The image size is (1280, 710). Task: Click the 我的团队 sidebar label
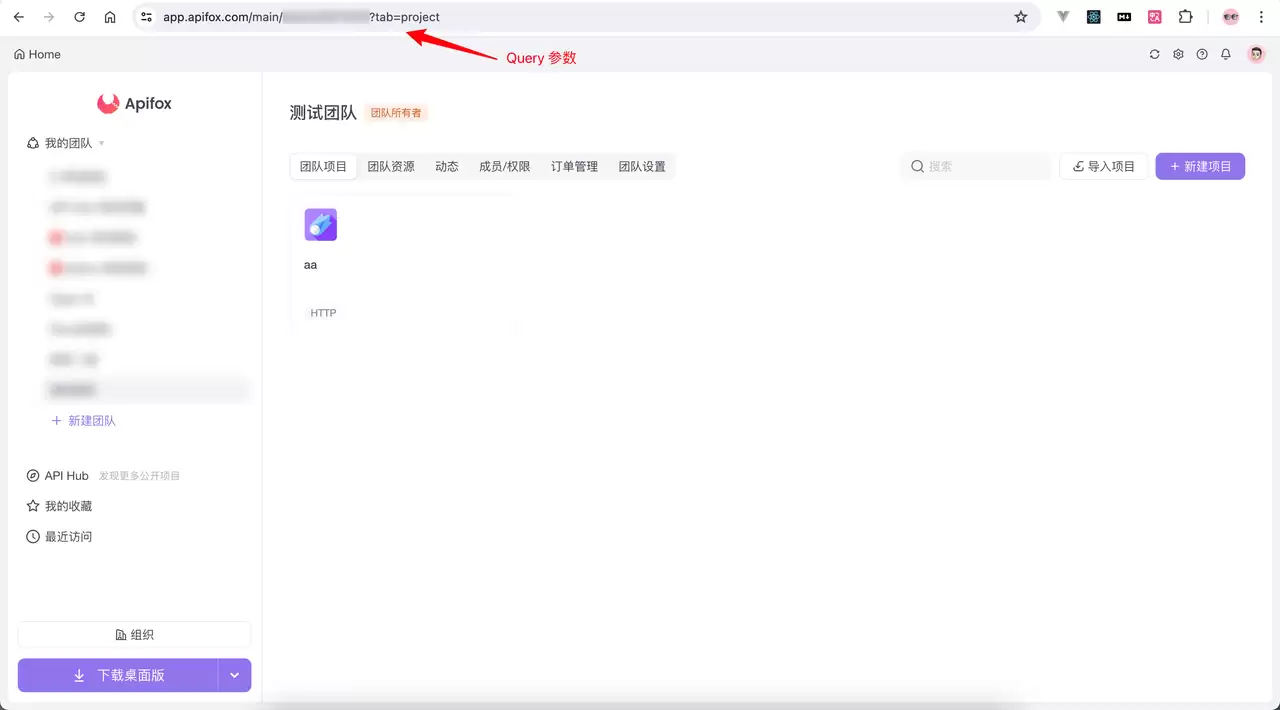tap(68, 144)
